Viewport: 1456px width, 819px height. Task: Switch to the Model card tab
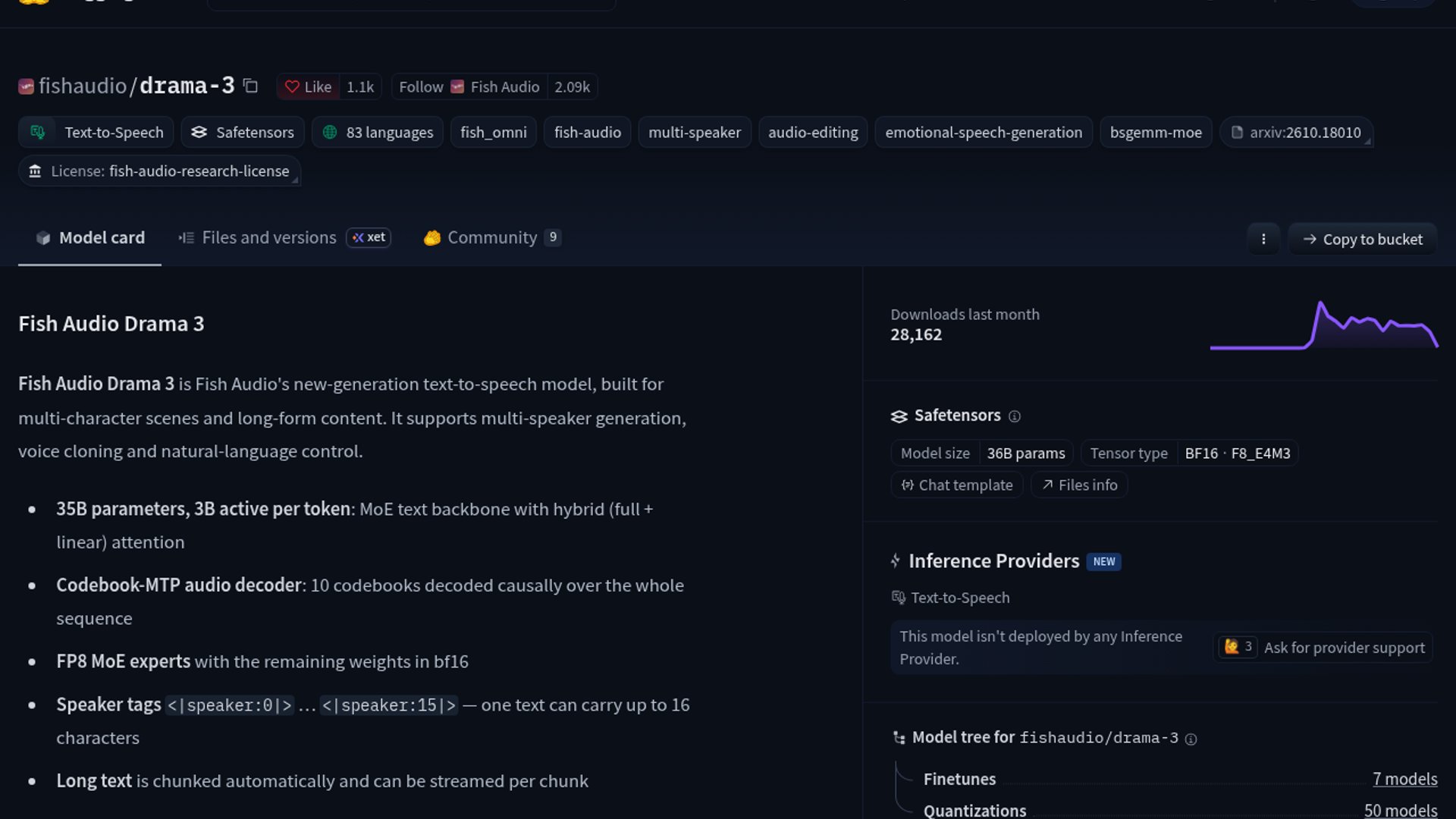[x=89, y=238]
